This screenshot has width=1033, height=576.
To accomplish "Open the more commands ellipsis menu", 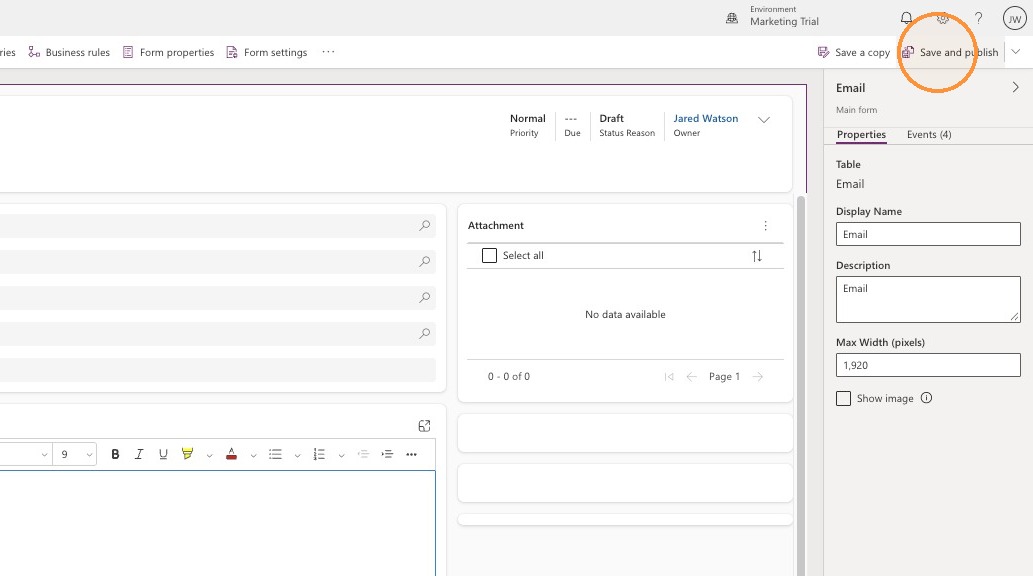I will [x=328, y=51].
